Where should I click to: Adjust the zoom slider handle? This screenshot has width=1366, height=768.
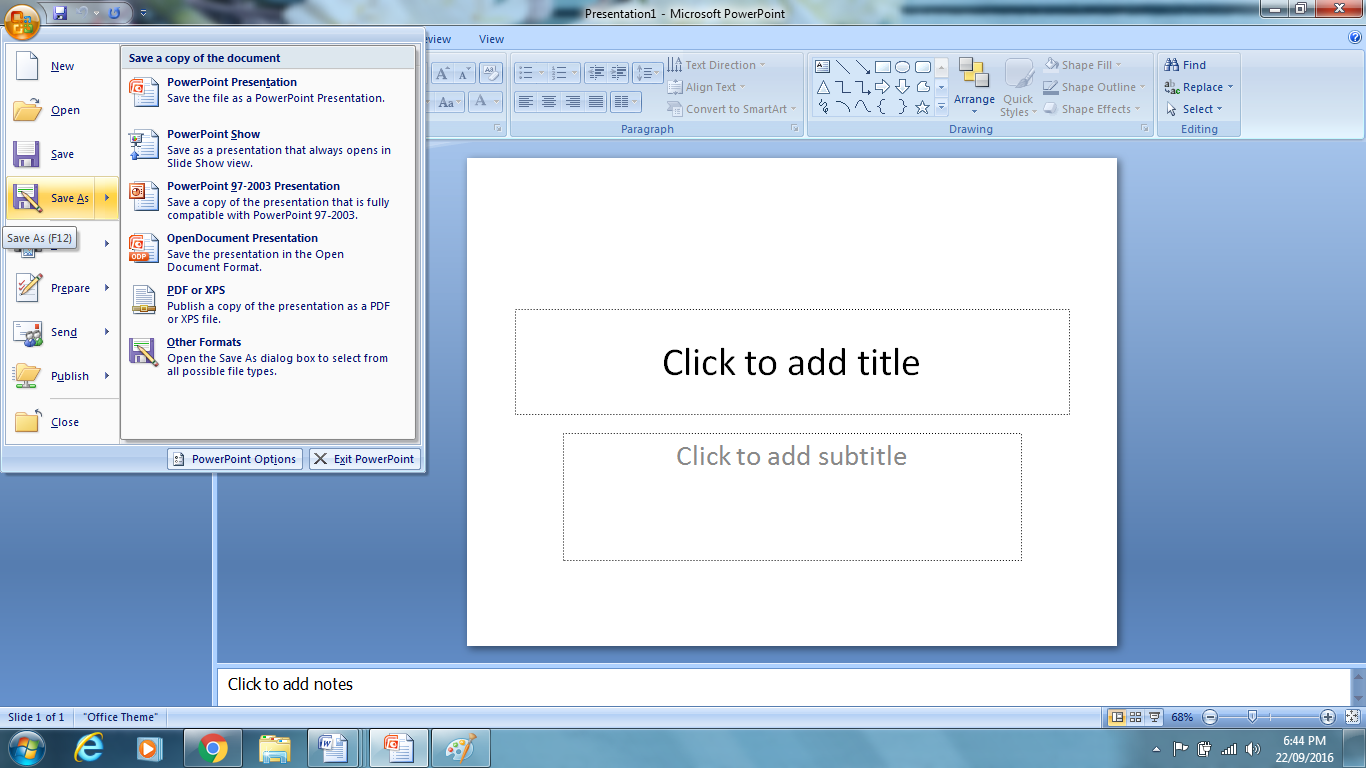(x=1252, y=717)
